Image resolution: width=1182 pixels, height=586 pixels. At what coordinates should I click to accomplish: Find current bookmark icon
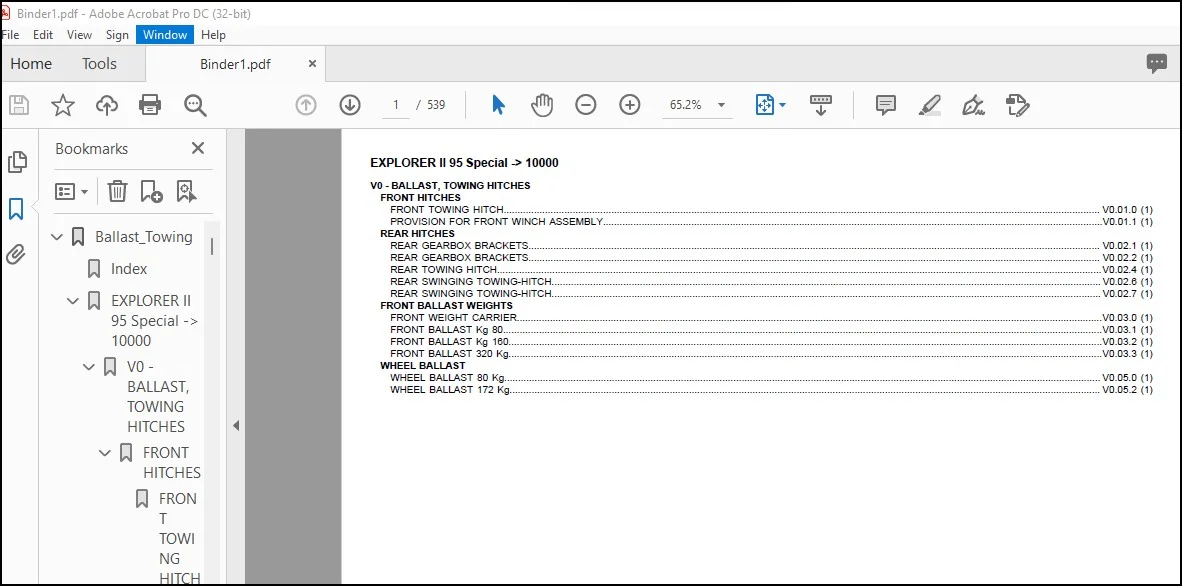[x=186, y=192]
